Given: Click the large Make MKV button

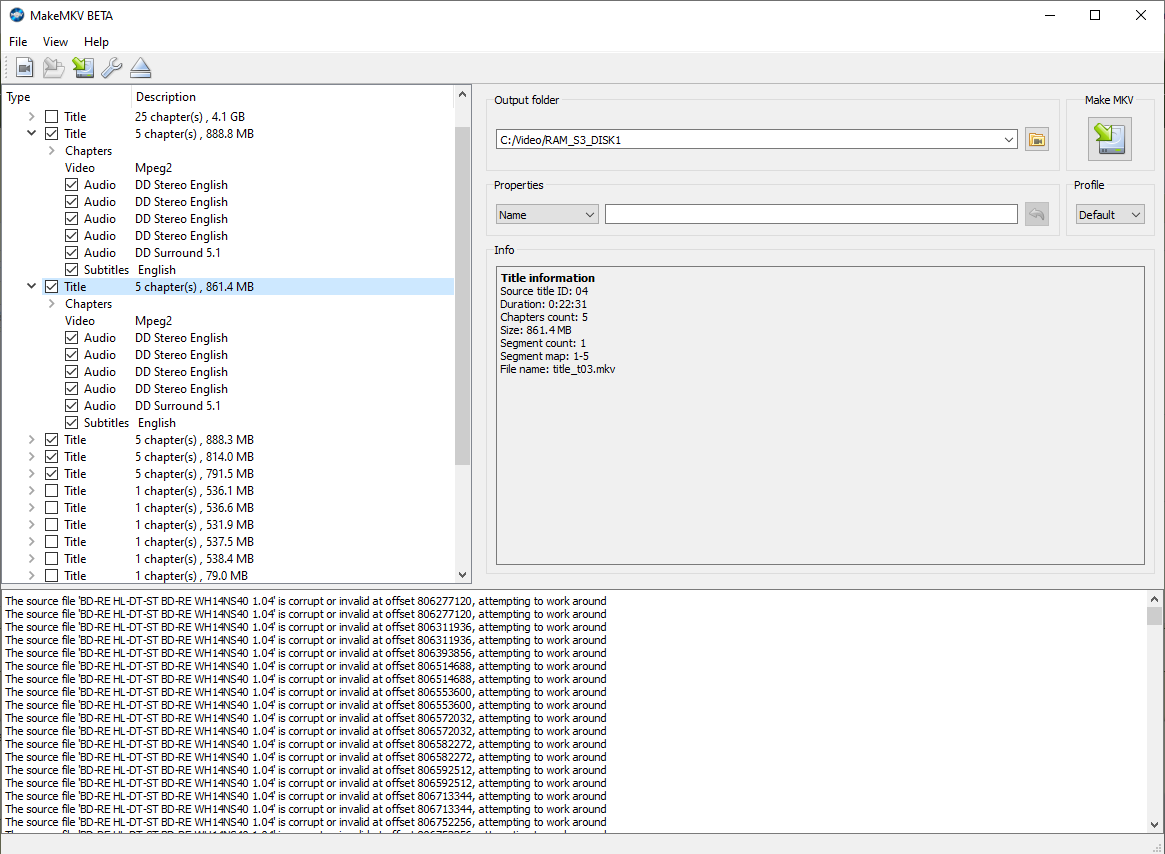Looking at the screenshot, I should tap(1110, 139).
